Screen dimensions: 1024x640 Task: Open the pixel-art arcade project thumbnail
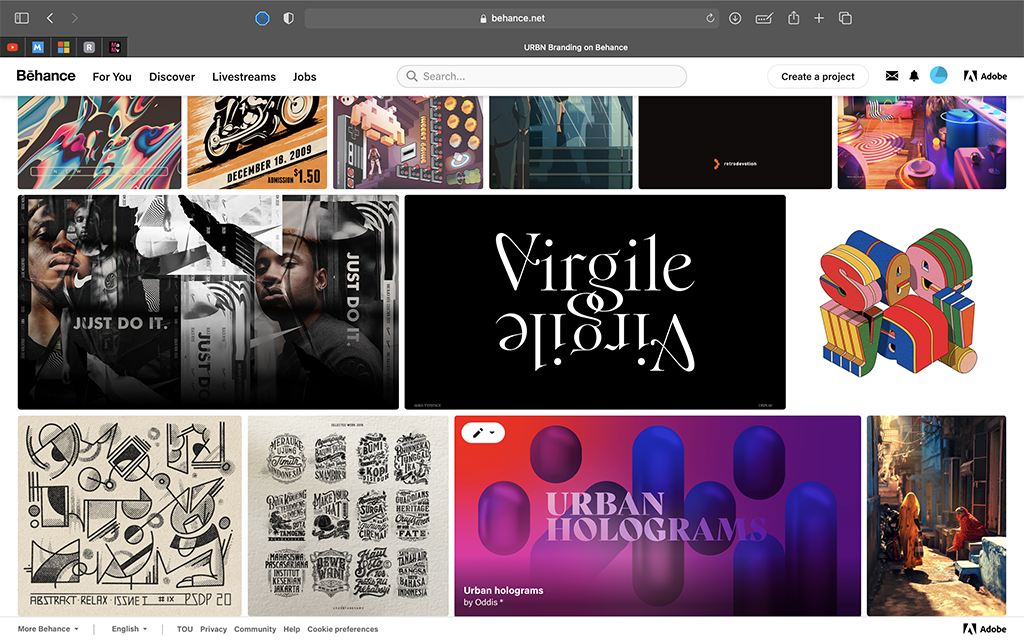click(x=408, y=142)
